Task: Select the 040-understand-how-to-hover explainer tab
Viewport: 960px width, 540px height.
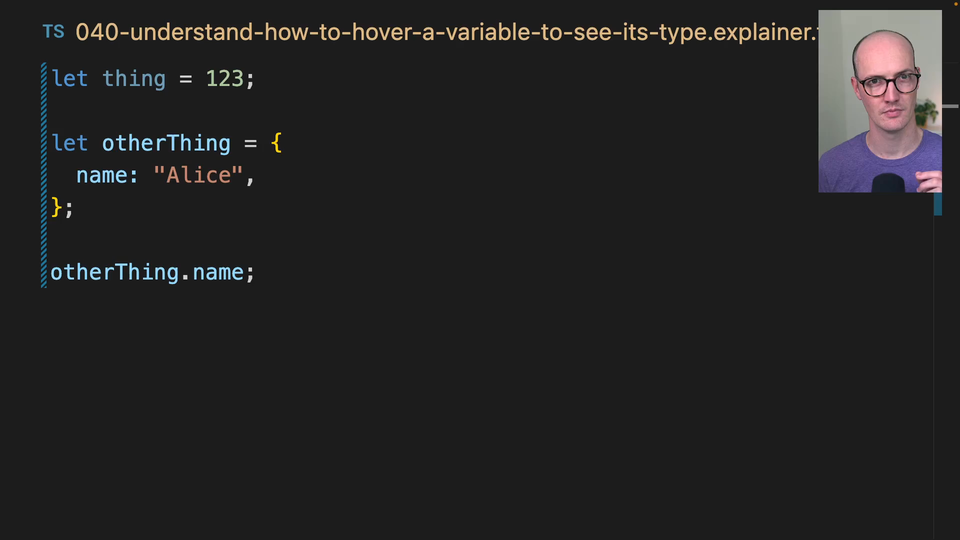Action: click(440, 32)
